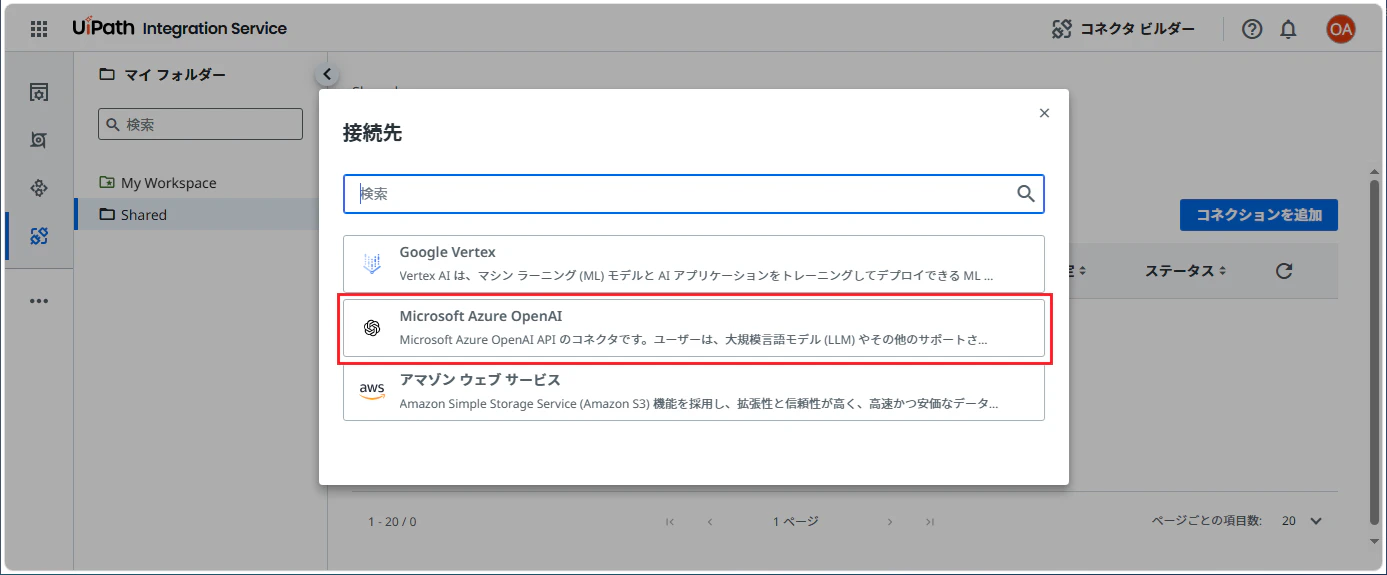Close the 接続先 dialog
The width and height of the screenshot is (1387, 575).
pos(1044,113)
